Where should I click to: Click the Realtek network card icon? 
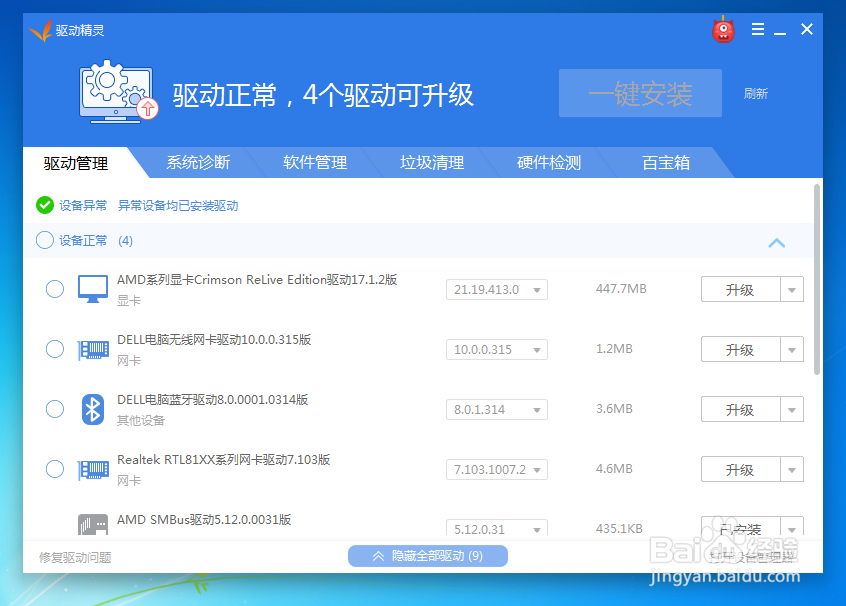pos(93,469)
